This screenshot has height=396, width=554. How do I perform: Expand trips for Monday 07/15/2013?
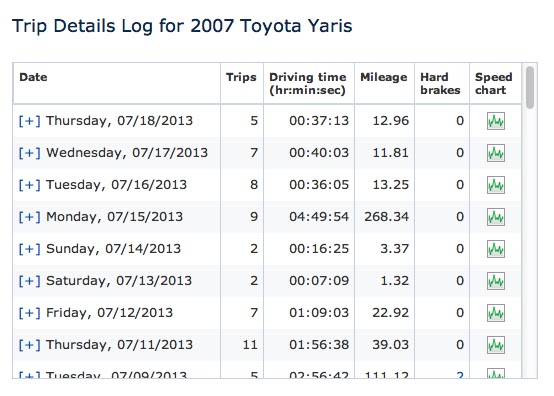[30, 217]
